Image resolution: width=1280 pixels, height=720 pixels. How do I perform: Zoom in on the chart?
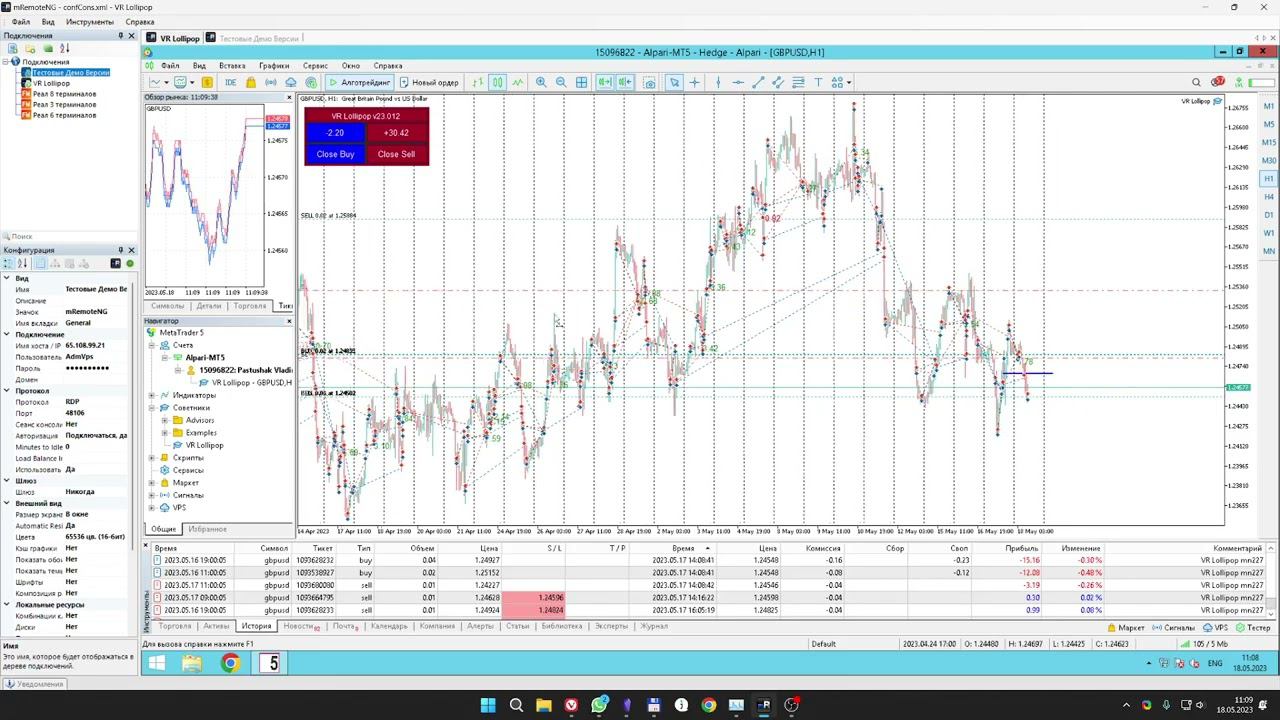(541, 82)
